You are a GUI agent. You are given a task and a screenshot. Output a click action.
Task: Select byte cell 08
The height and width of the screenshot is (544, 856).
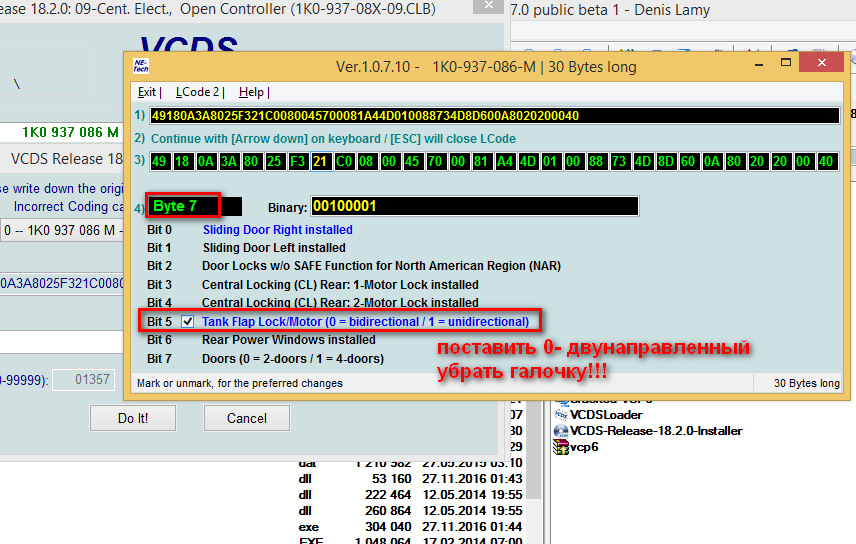coord(366,162)
